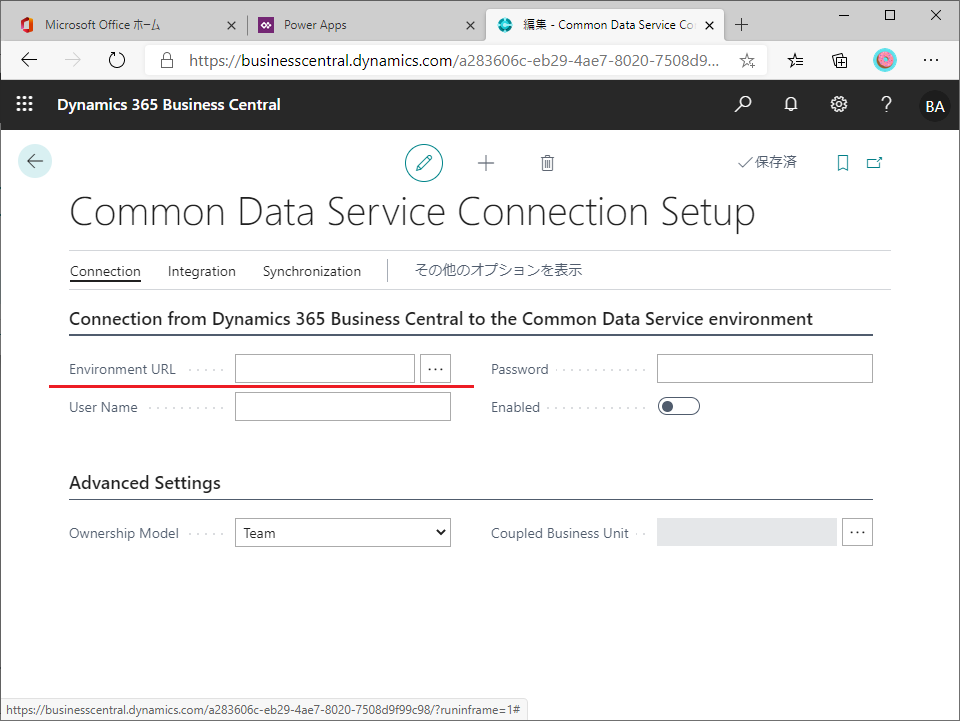The width and height of the screenshot is (960, 721).
Task: Click the browser refresh button
Action: click(116, 60)
